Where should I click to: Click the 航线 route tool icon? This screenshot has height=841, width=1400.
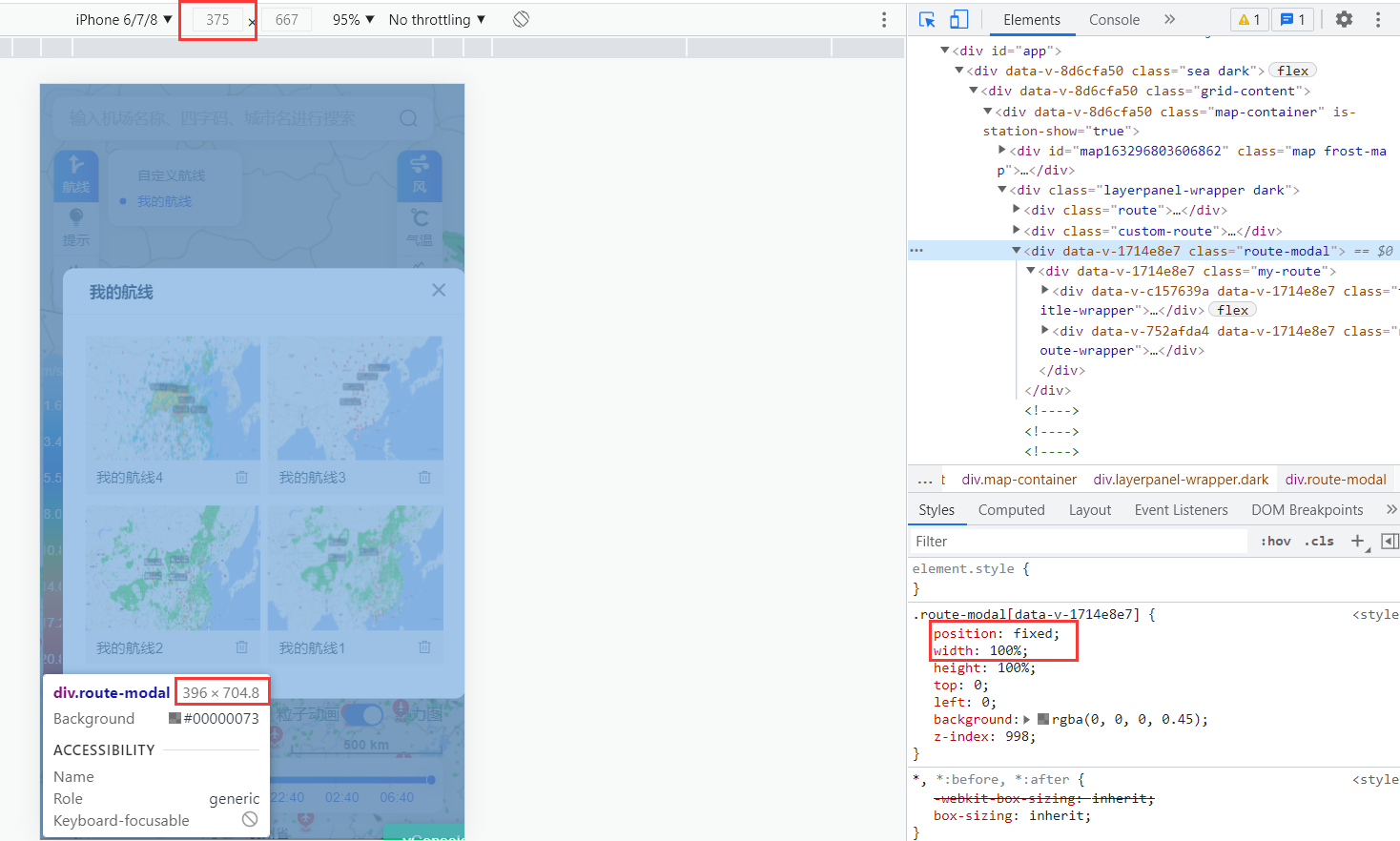point(76,174)
